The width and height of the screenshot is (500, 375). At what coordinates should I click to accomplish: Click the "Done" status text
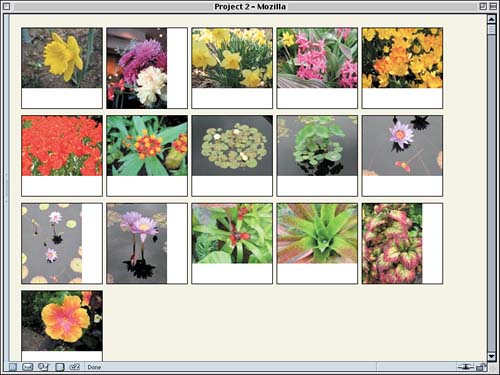(94, 367)
